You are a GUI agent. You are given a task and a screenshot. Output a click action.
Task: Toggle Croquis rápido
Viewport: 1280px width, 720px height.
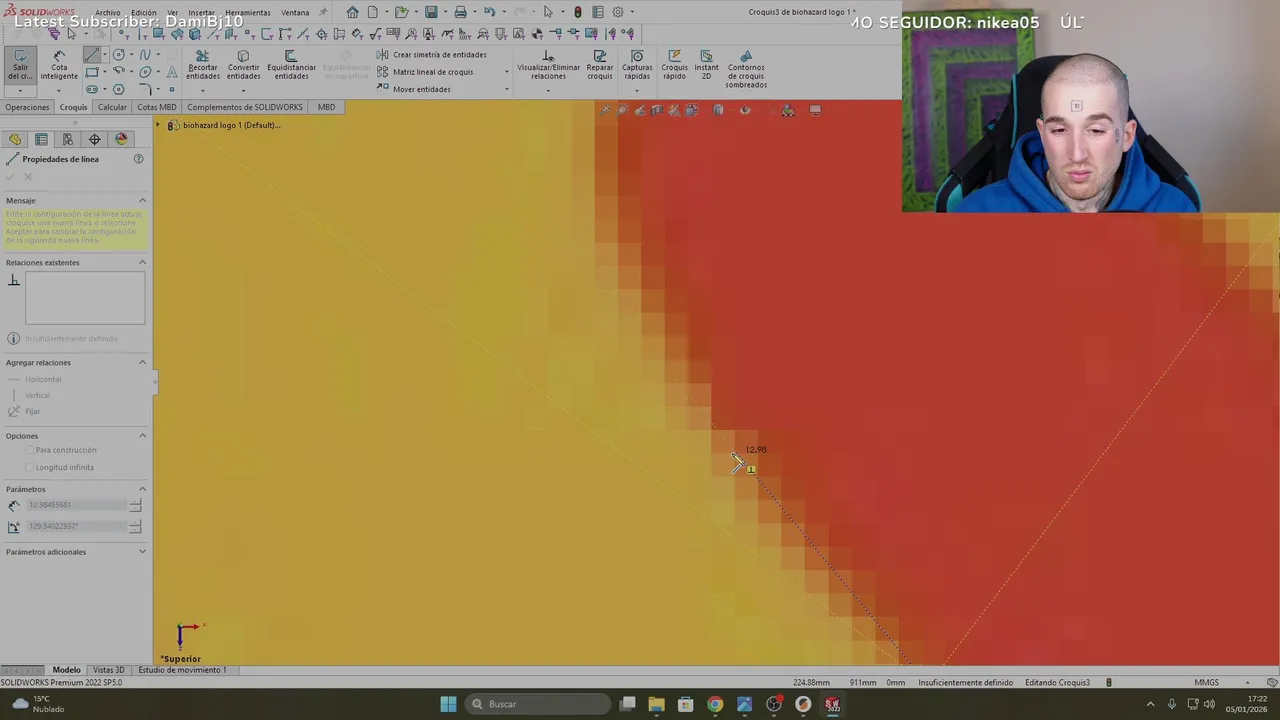point(674,66)
